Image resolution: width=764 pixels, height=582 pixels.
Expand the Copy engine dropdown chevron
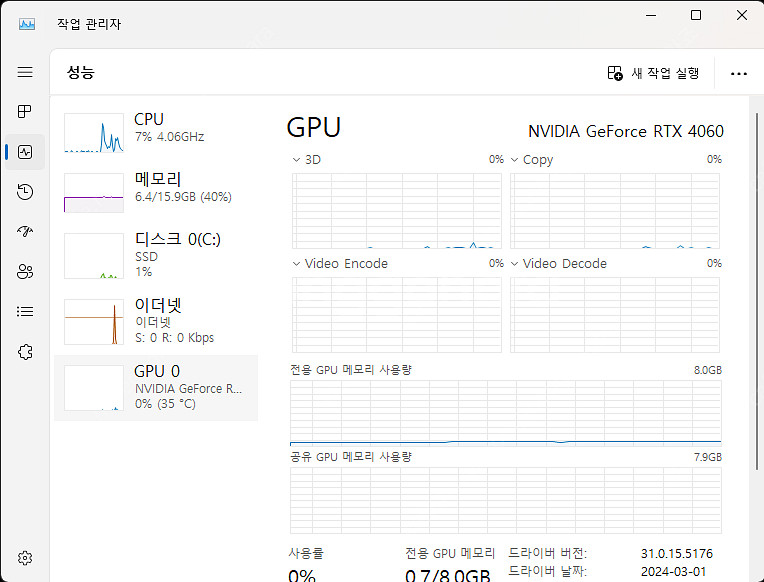(x=514, y=160)
